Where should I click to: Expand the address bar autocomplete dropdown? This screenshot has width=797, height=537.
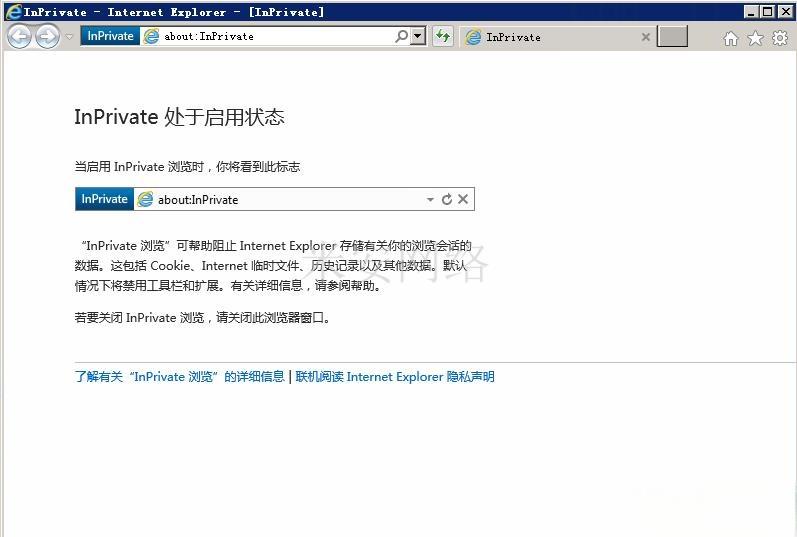418,36
